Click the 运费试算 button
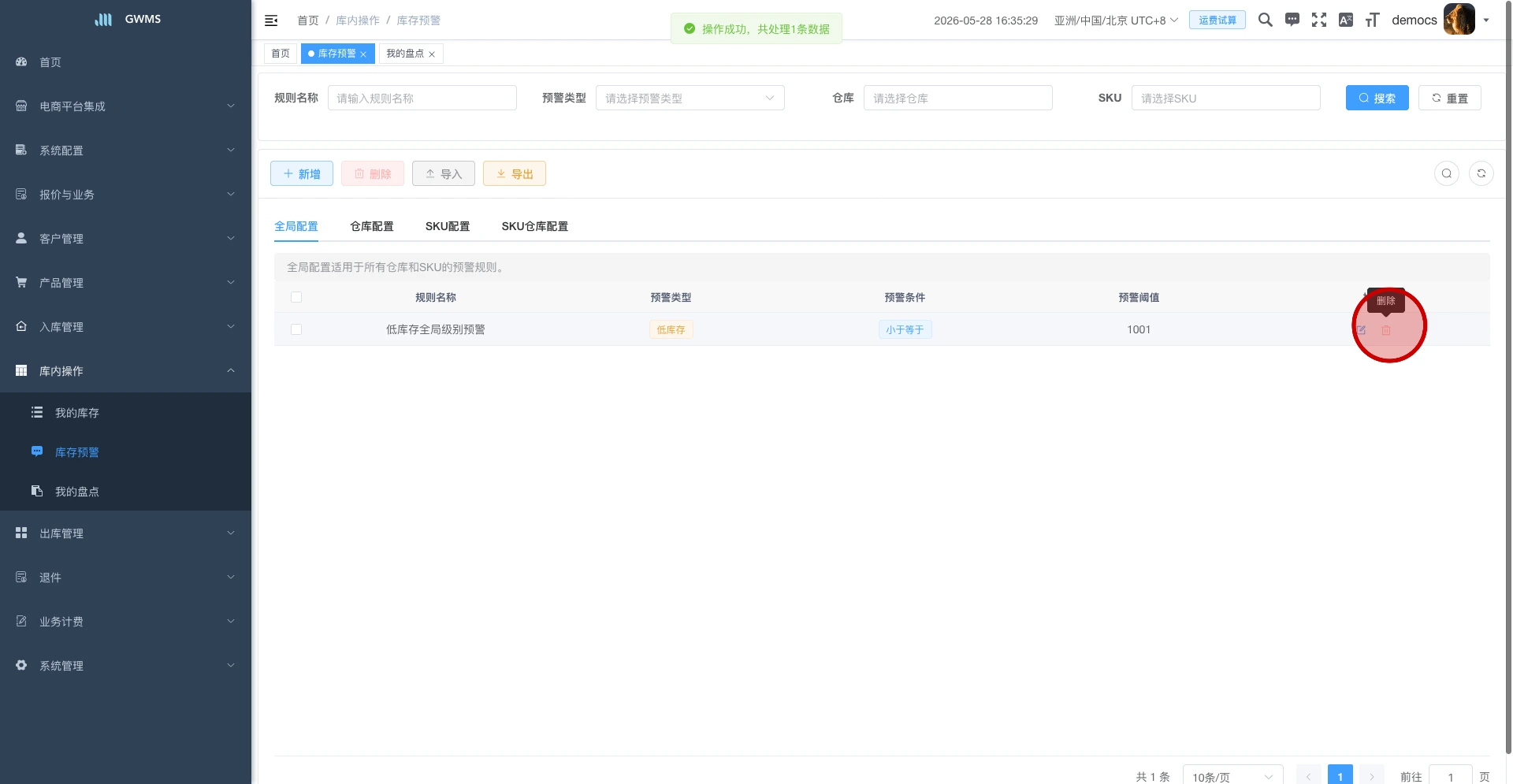The width and height of the screenshot is (1513, 784). click(1217, 20)
